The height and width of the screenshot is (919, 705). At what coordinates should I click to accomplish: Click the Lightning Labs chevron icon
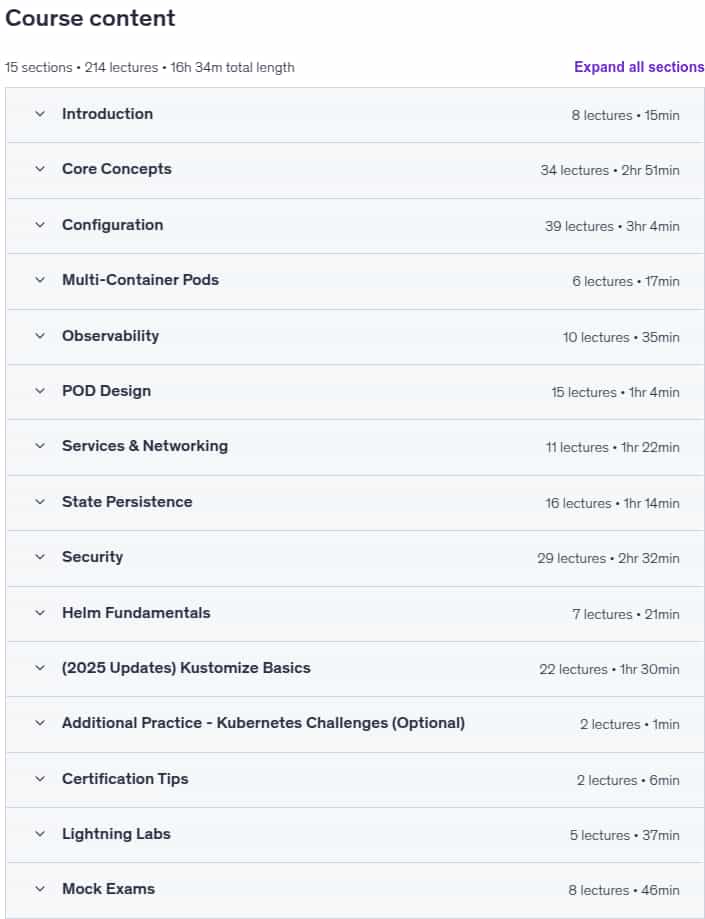point(40,833)
